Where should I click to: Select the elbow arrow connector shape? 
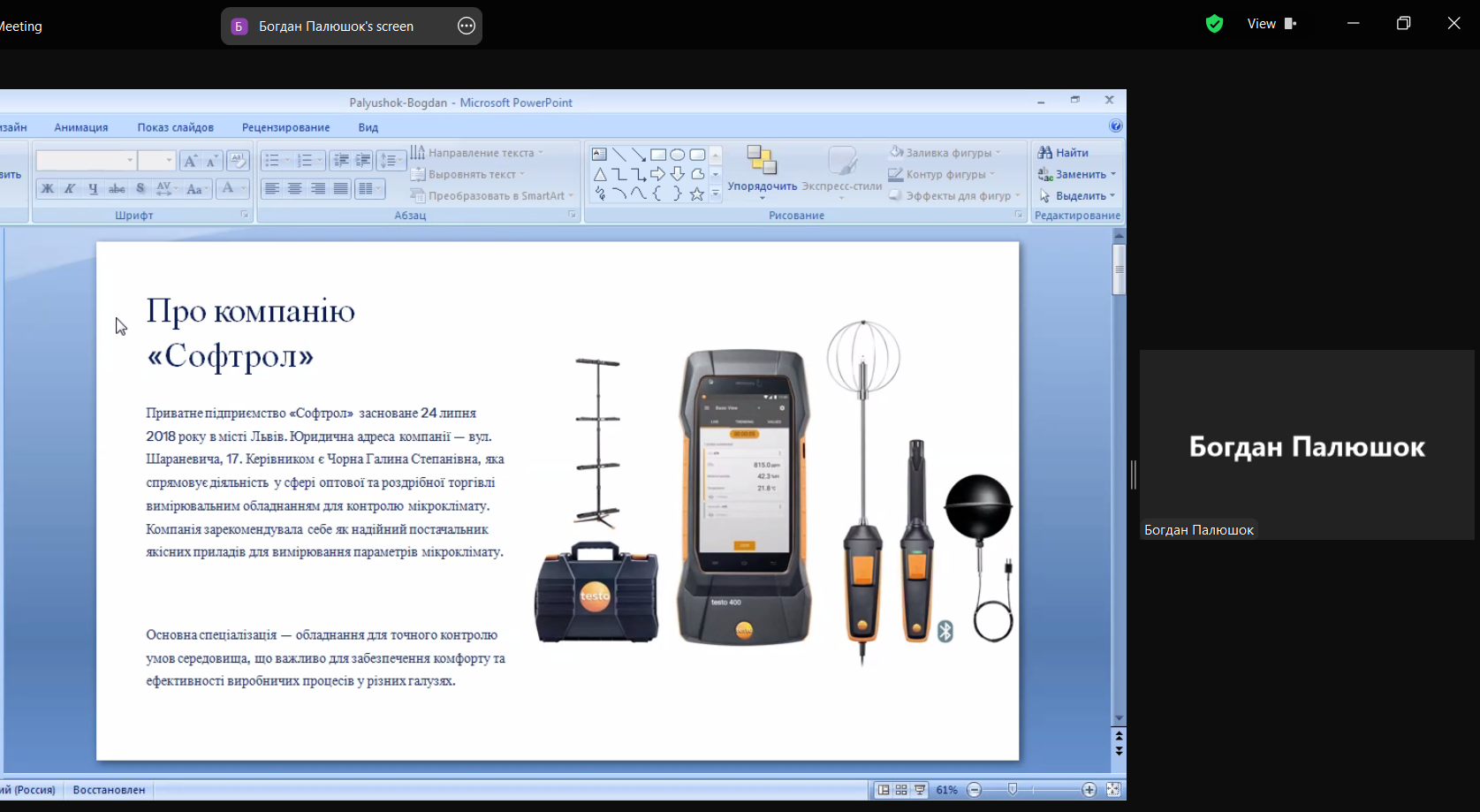coord(638,174)
